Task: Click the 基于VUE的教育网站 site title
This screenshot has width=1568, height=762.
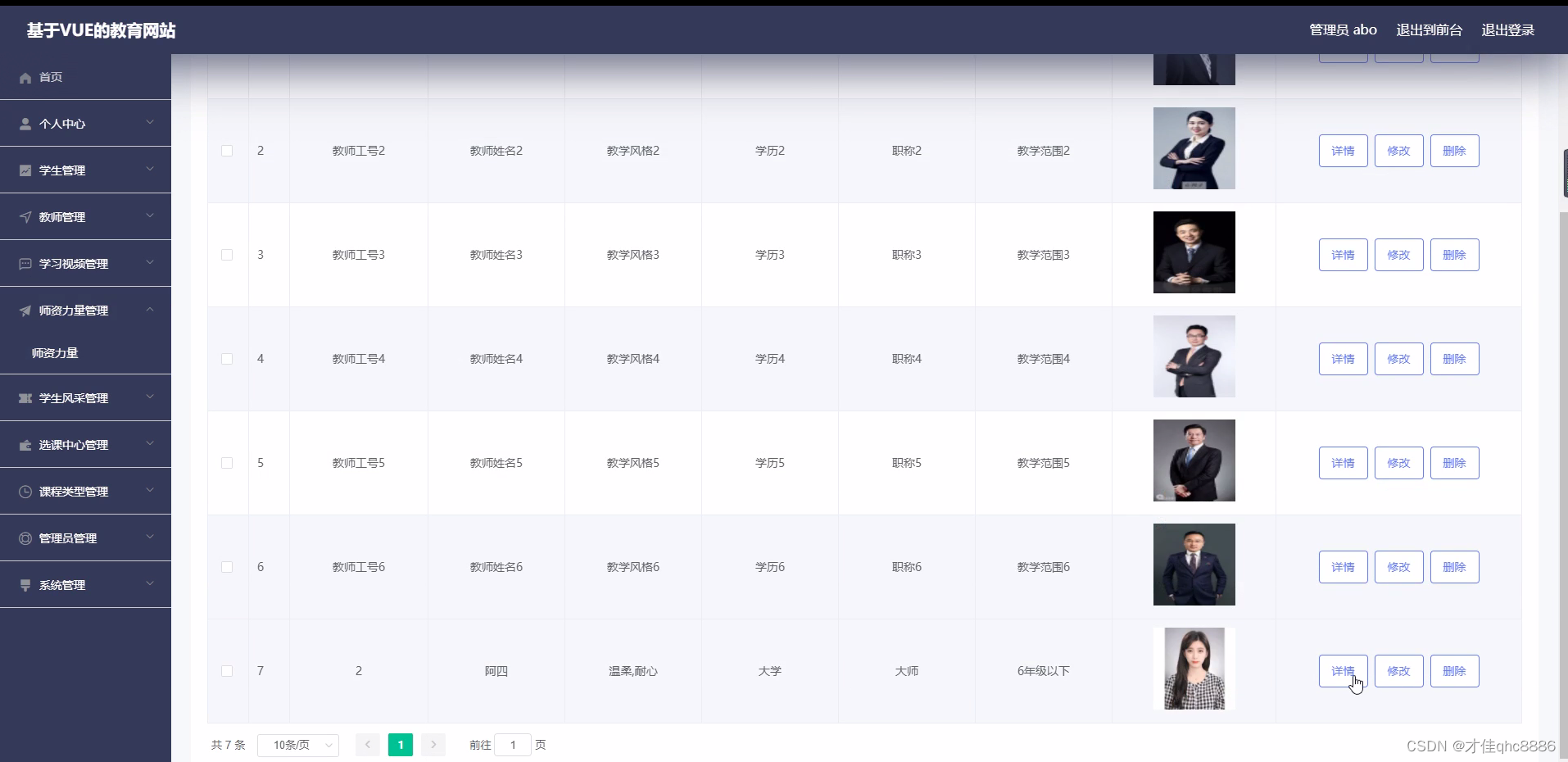Action: 102,30
